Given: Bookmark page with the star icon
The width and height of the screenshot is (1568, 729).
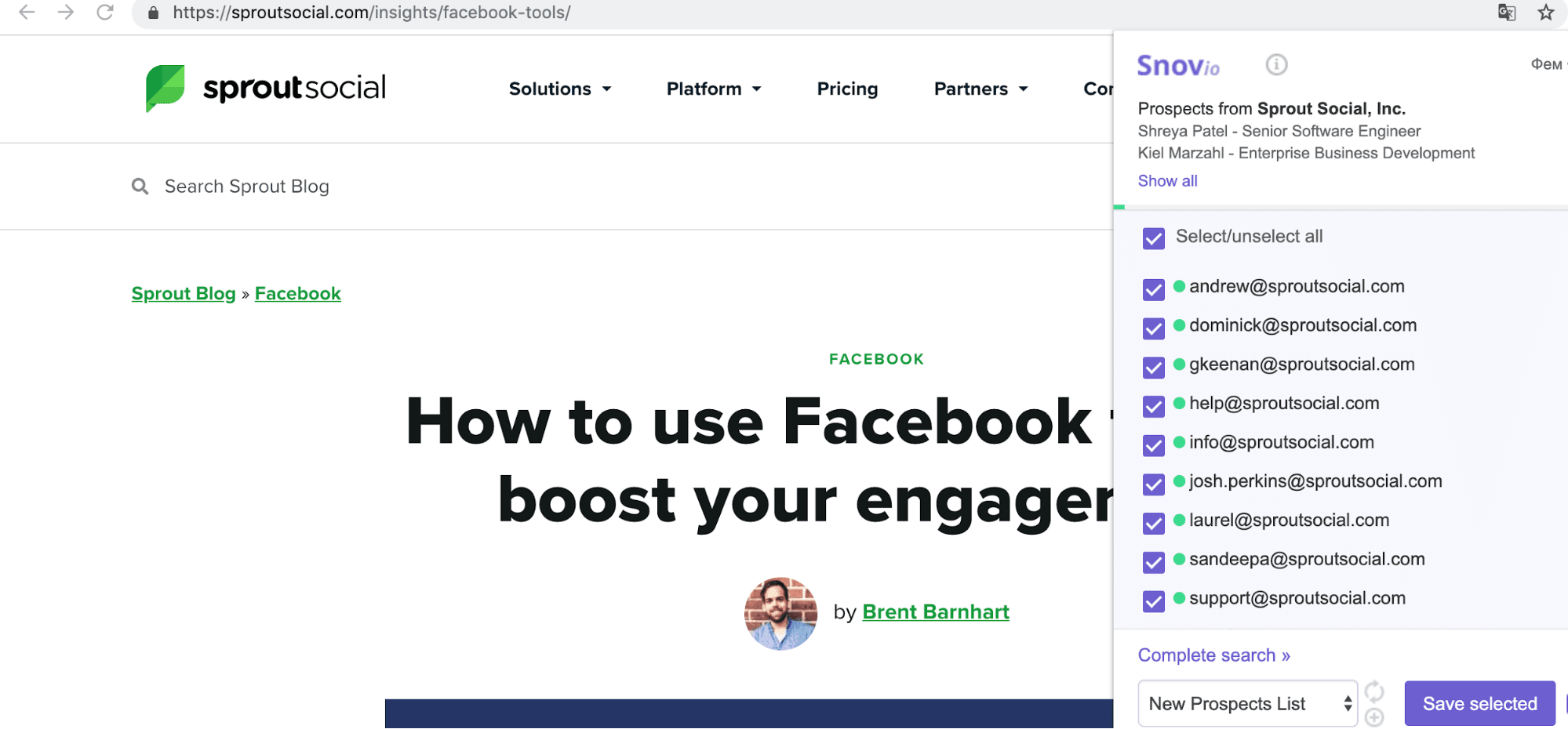Looking at the screenshot, I should [x=1546, y=13].
